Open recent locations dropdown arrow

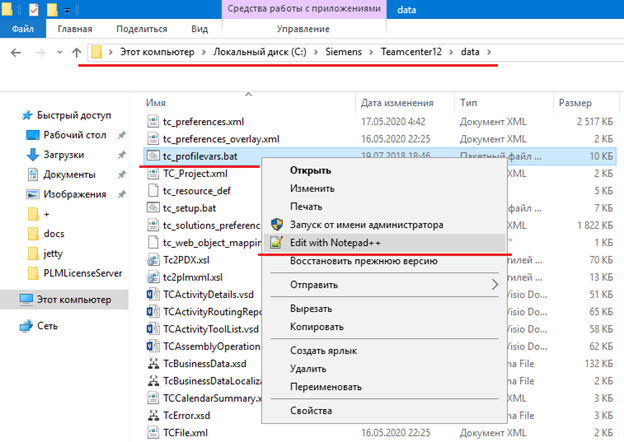(x=59, y=52)
